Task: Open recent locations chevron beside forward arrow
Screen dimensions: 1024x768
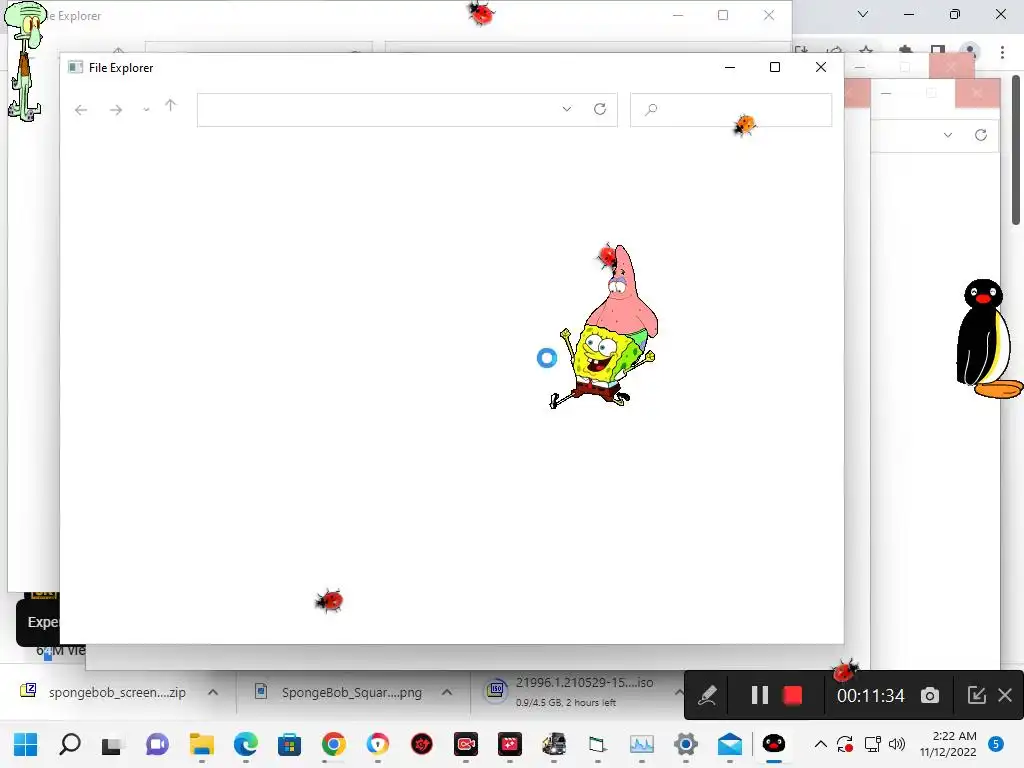Action: pyautogui.click(x=146, y=110)
